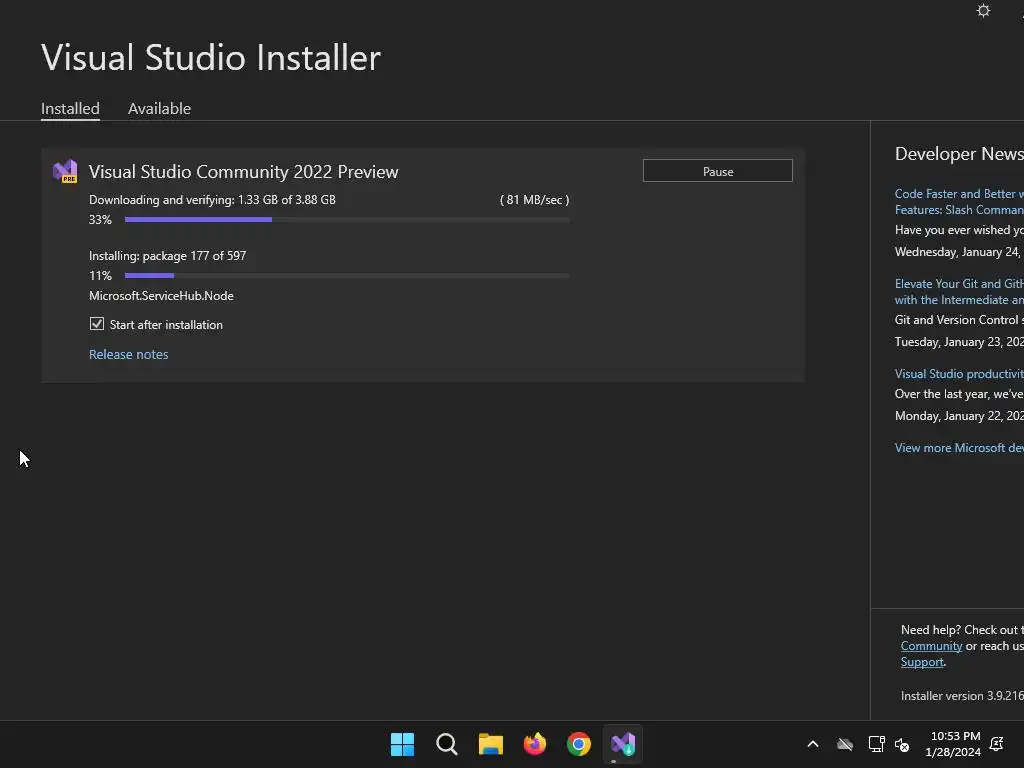This screenshot has width=1024, height=768.
Task: Click Visual Studio Installer heading
Action: [211, 57]
